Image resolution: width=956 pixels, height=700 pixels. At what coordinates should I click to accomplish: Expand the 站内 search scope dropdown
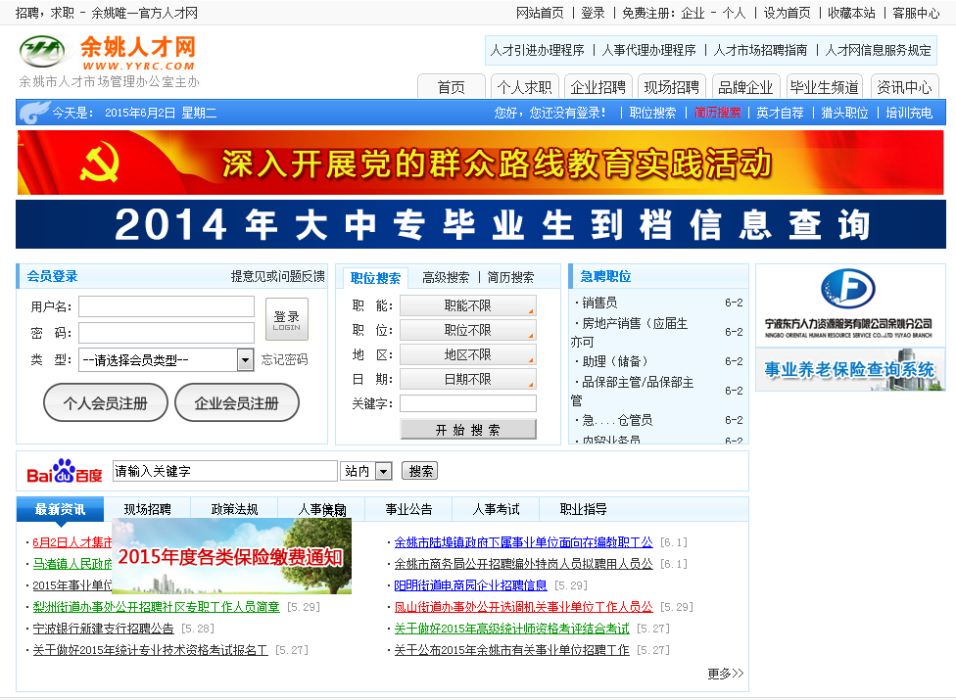point(366,471)
